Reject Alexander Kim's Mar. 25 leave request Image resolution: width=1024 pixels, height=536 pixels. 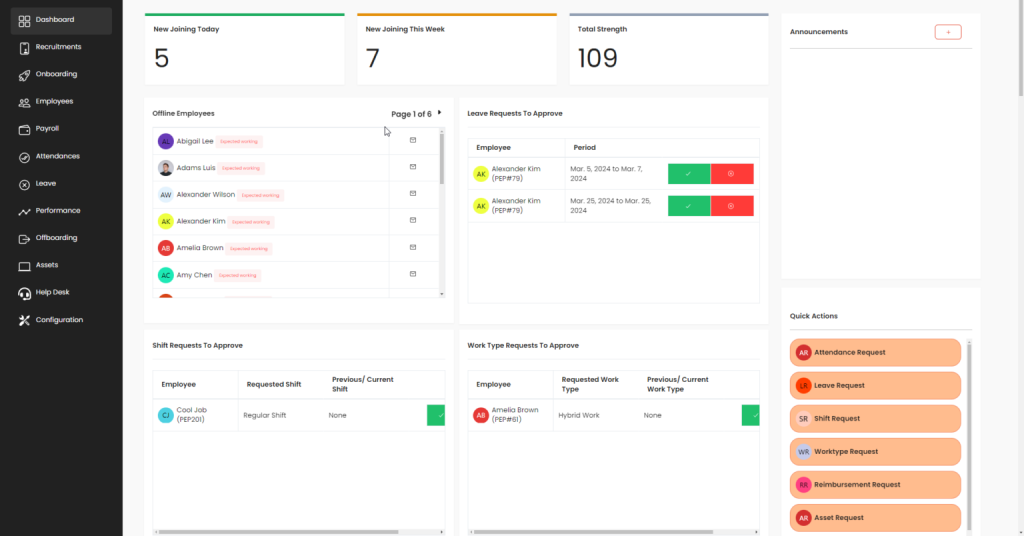732,206
